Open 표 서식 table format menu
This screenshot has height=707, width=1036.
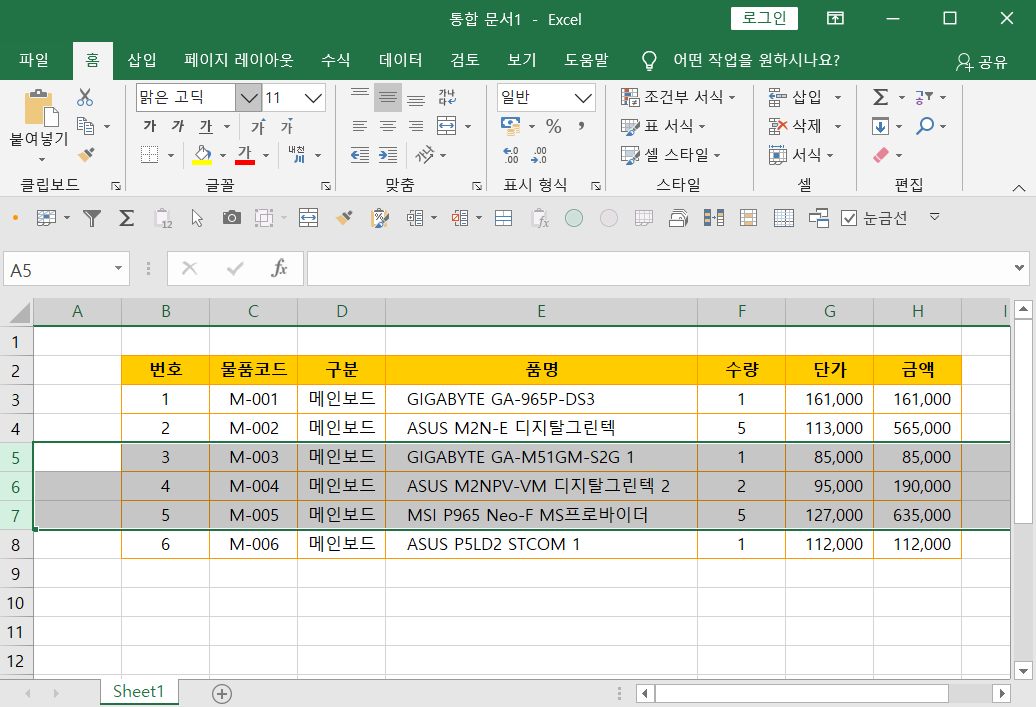pyautogui.click(x=663, y=126)
